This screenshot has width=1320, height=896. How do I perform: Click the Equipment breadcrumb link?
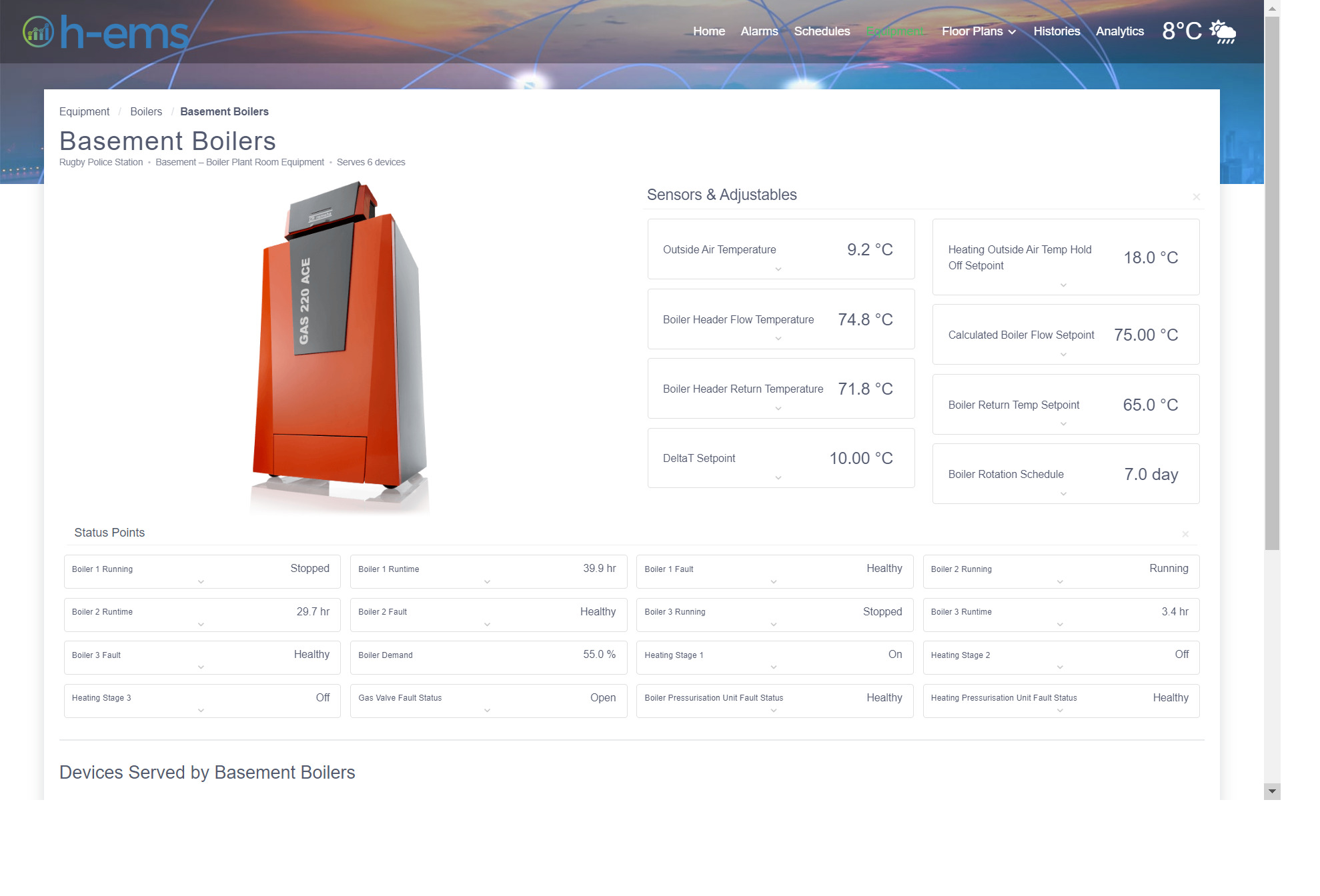click(x=84, y=112)
